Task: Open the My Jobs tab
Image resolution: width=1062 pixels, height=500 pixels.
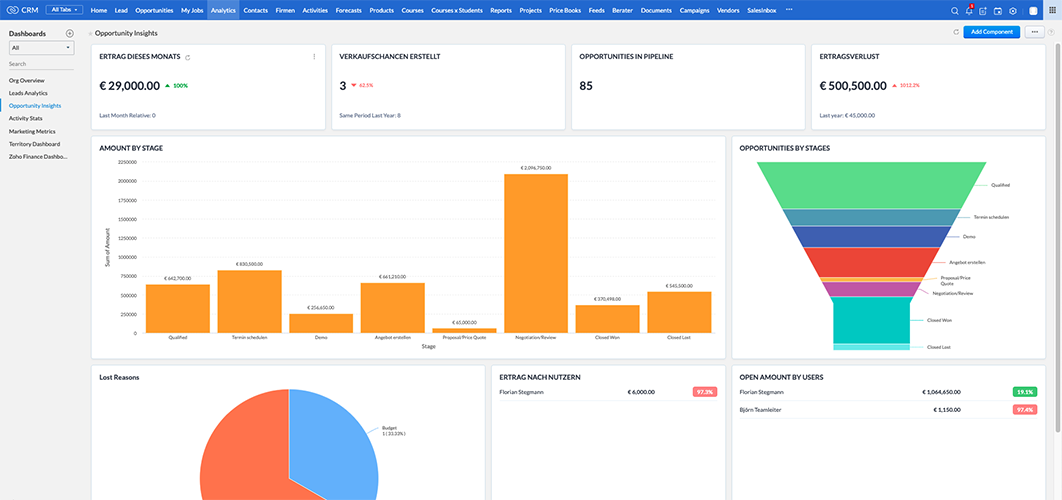Action: click(192, 11)
